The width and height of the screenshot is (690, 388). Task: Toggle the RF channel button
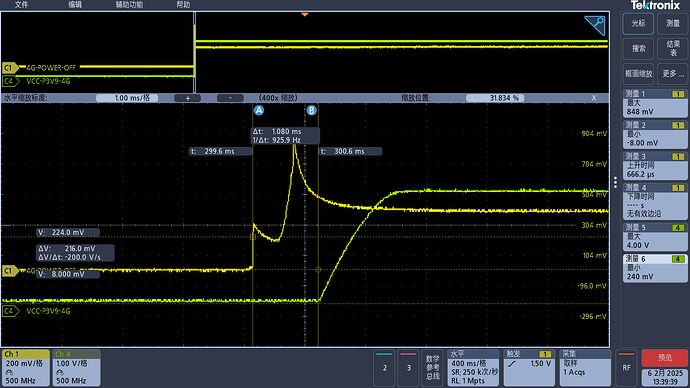[626, 368]
